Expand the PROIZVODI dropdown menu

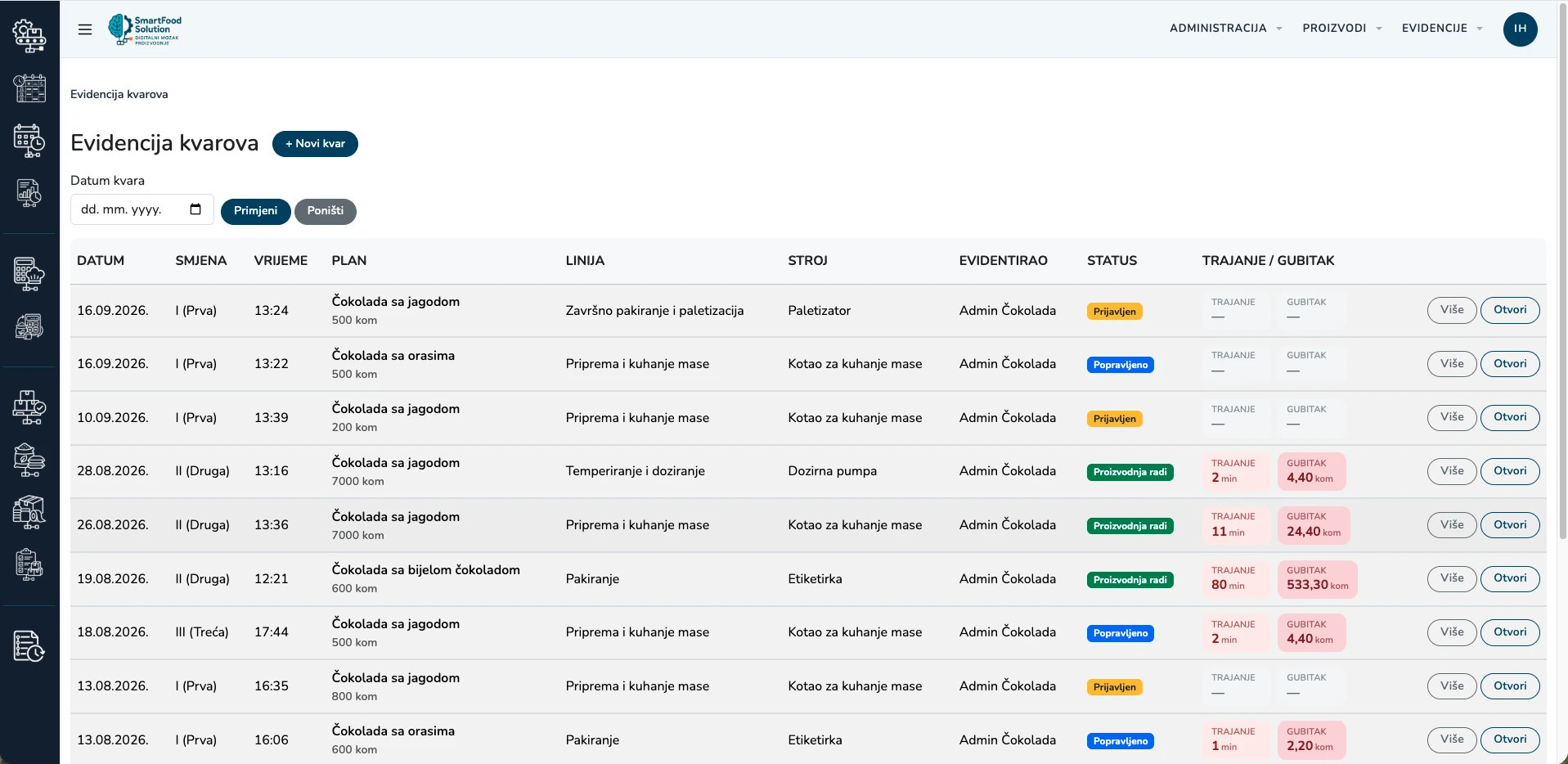tap(1342, 28)
